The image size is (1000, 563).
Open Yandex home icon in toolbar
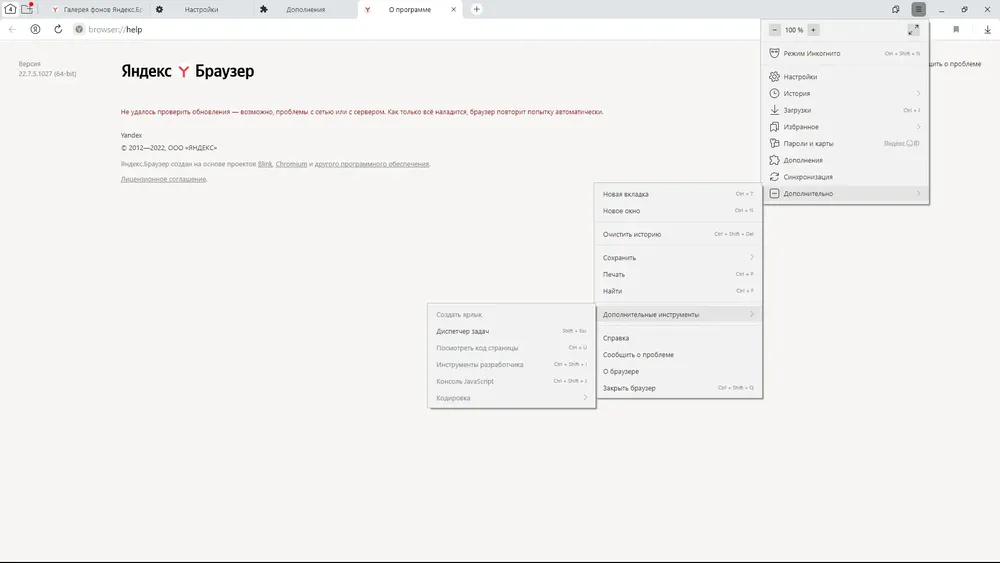pyautogui.click(x=36, y=29)
